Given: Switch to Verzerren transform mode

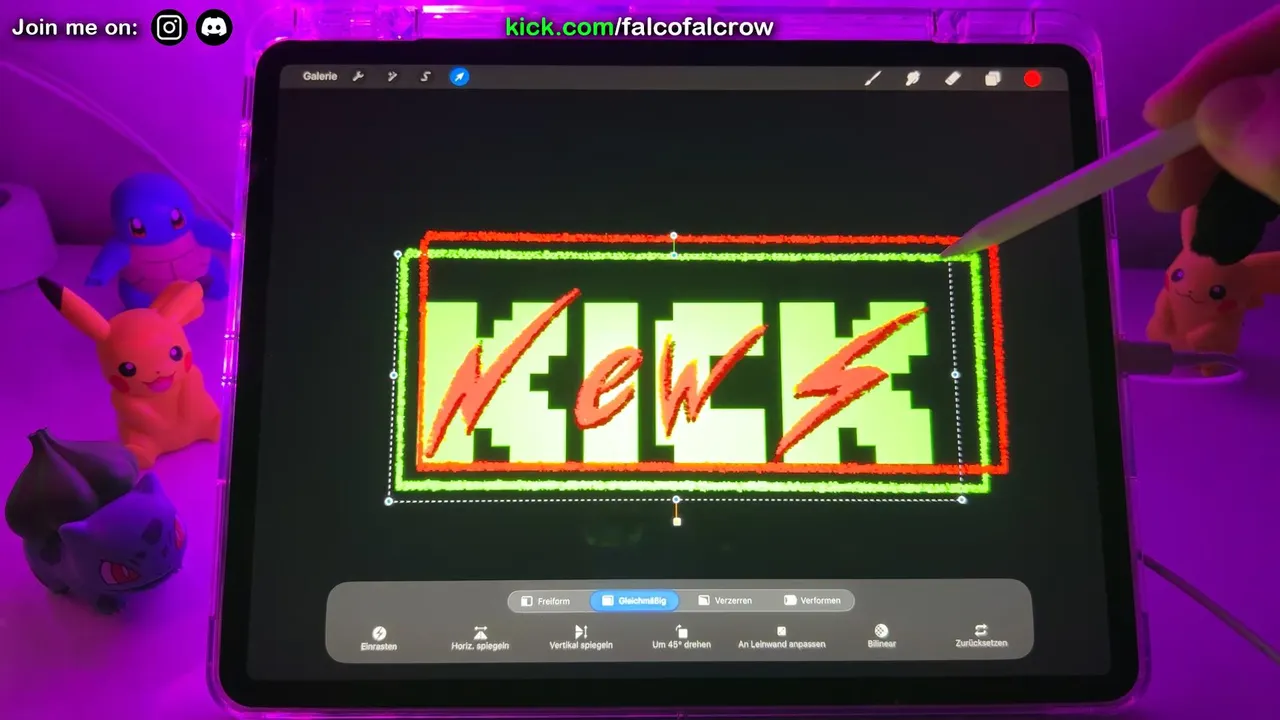Looking at the screenshot, I should tap(725, 601).
